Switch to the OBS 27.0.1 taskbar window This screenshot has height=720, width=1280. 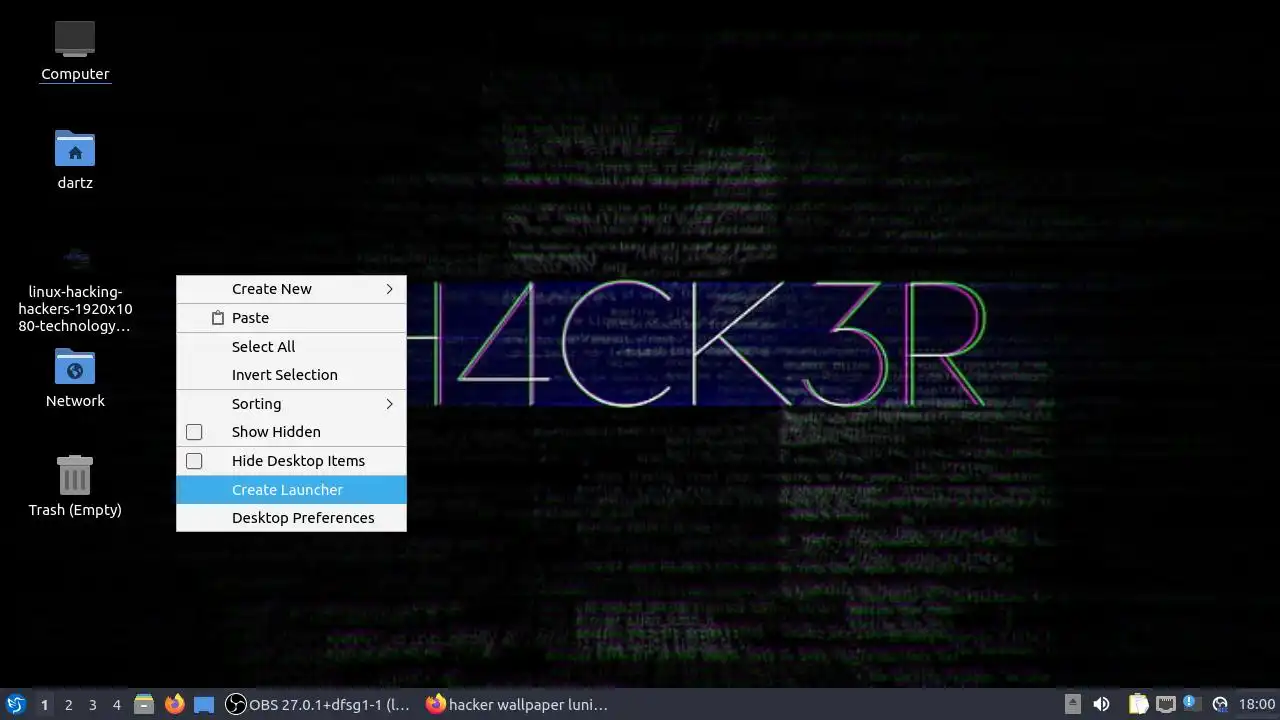[x=317, y=704]
